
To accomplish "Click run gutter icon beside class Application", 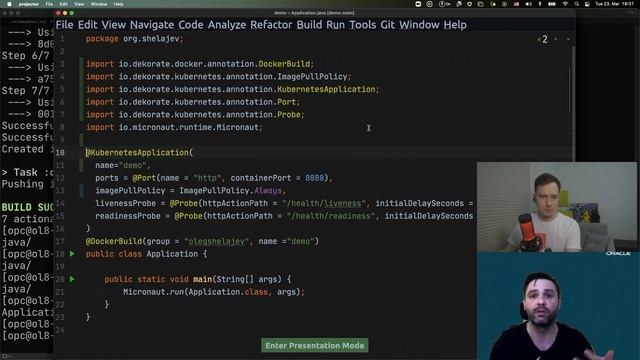I will [x=72, y=254].
